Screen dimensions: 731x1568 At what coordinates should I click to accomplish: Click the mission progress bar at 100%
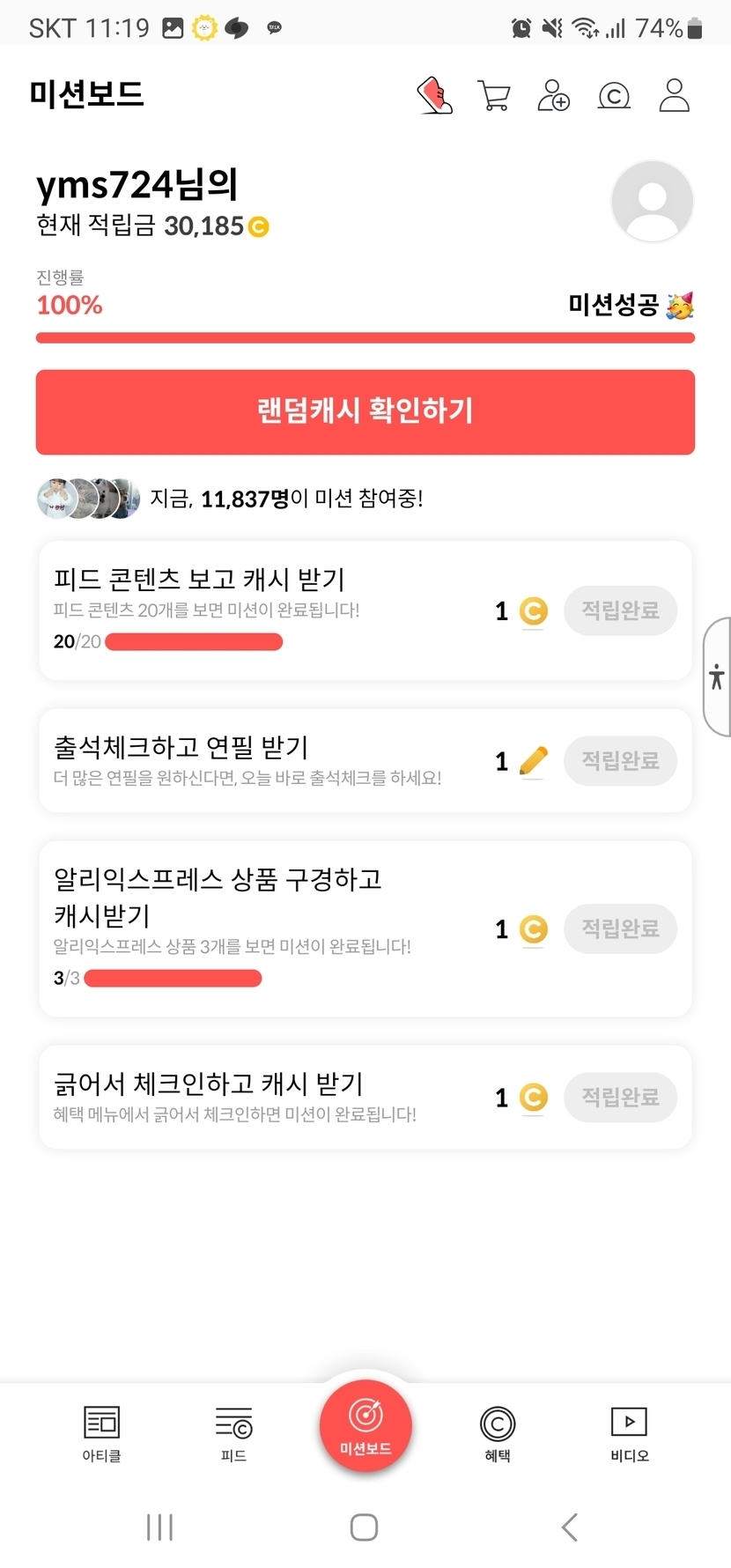(x=365, y=338)
